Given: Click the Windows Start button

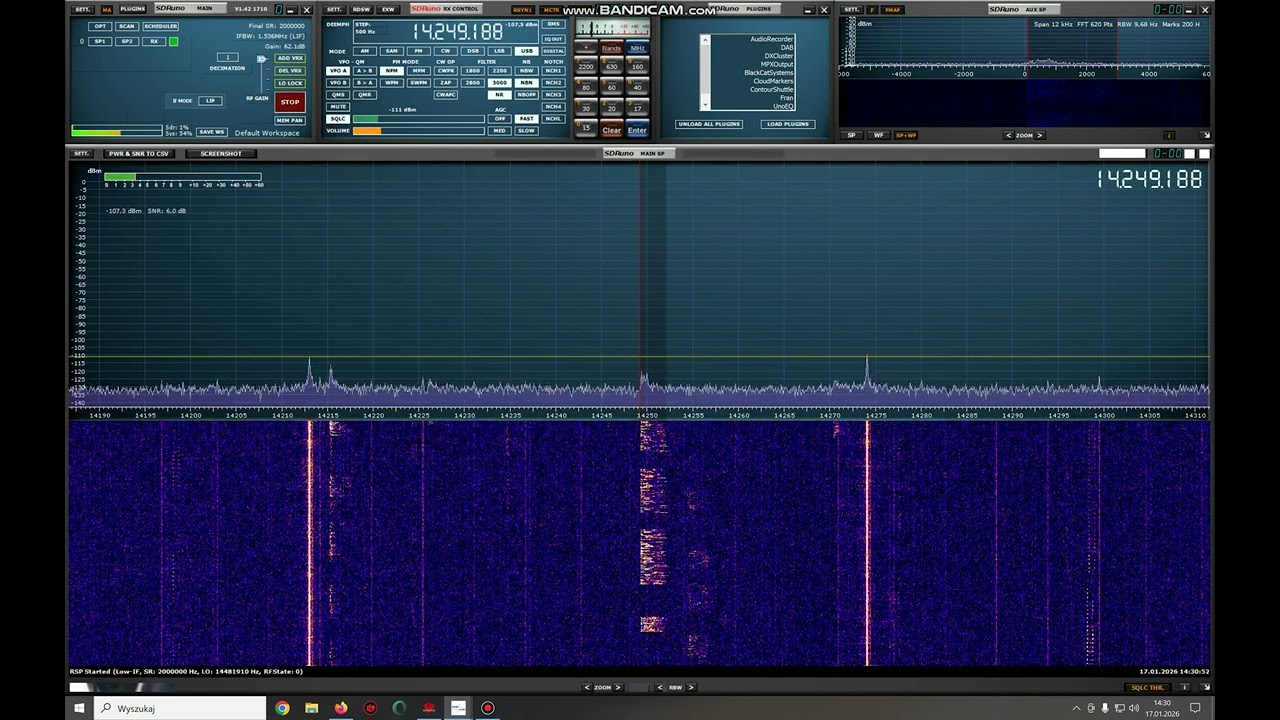Looking at the screenshot, I should click(x=79, y=708).
